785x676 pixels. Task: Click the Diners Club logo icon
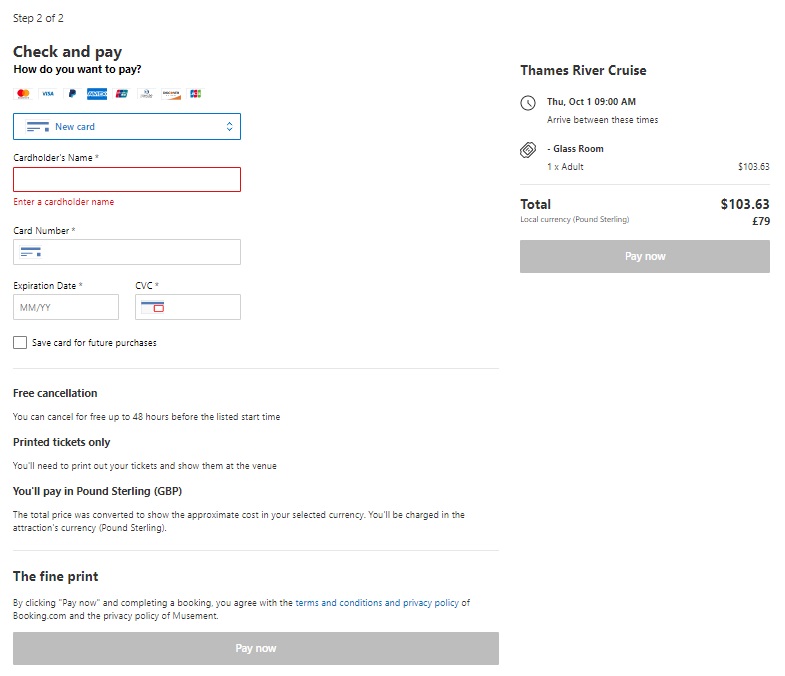pyautogui.click(x=146, y=94)
